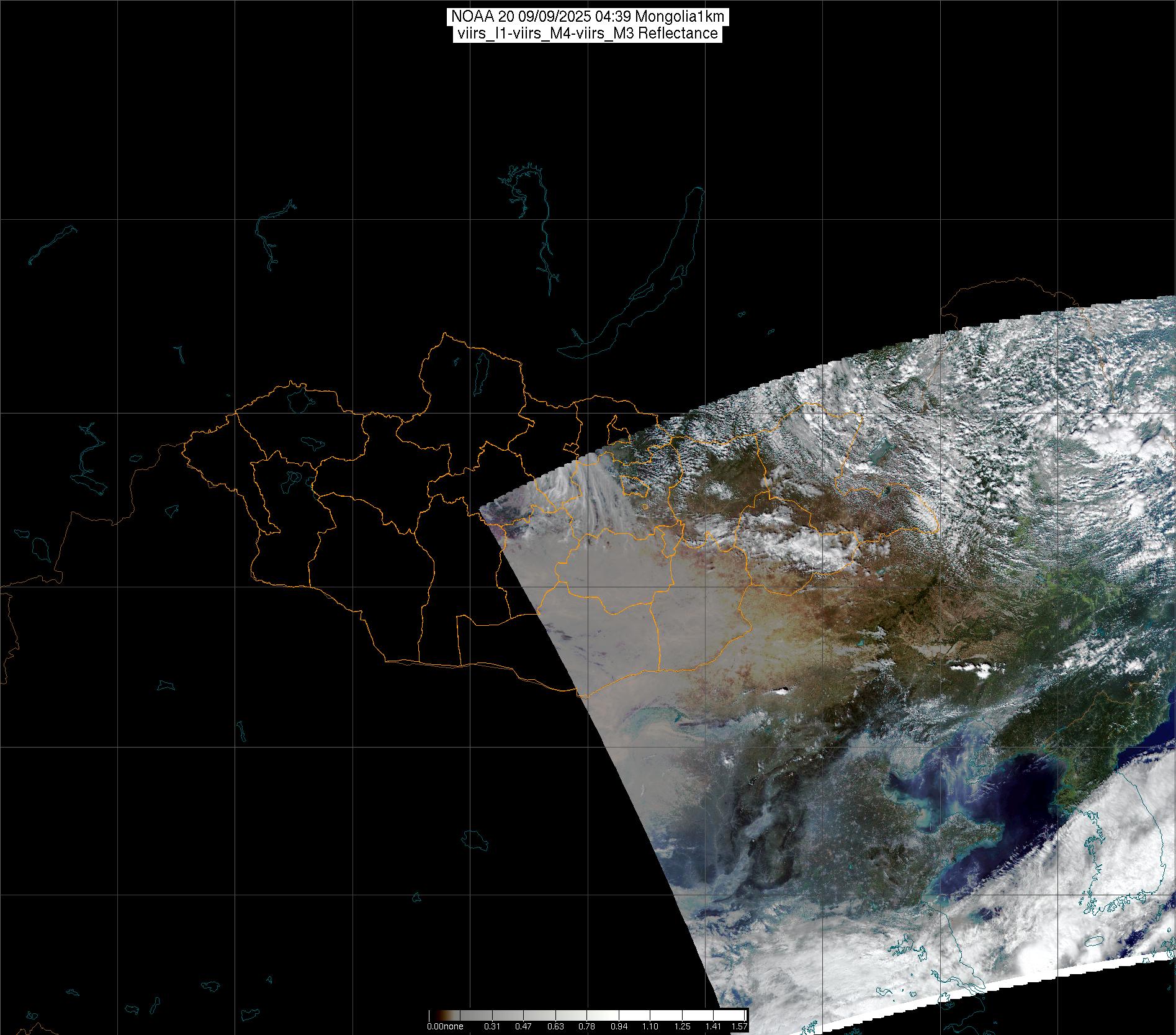Click the 0.78 colorbar tick label
Screen dimensions: 1176x1035
click(587, 1026)
